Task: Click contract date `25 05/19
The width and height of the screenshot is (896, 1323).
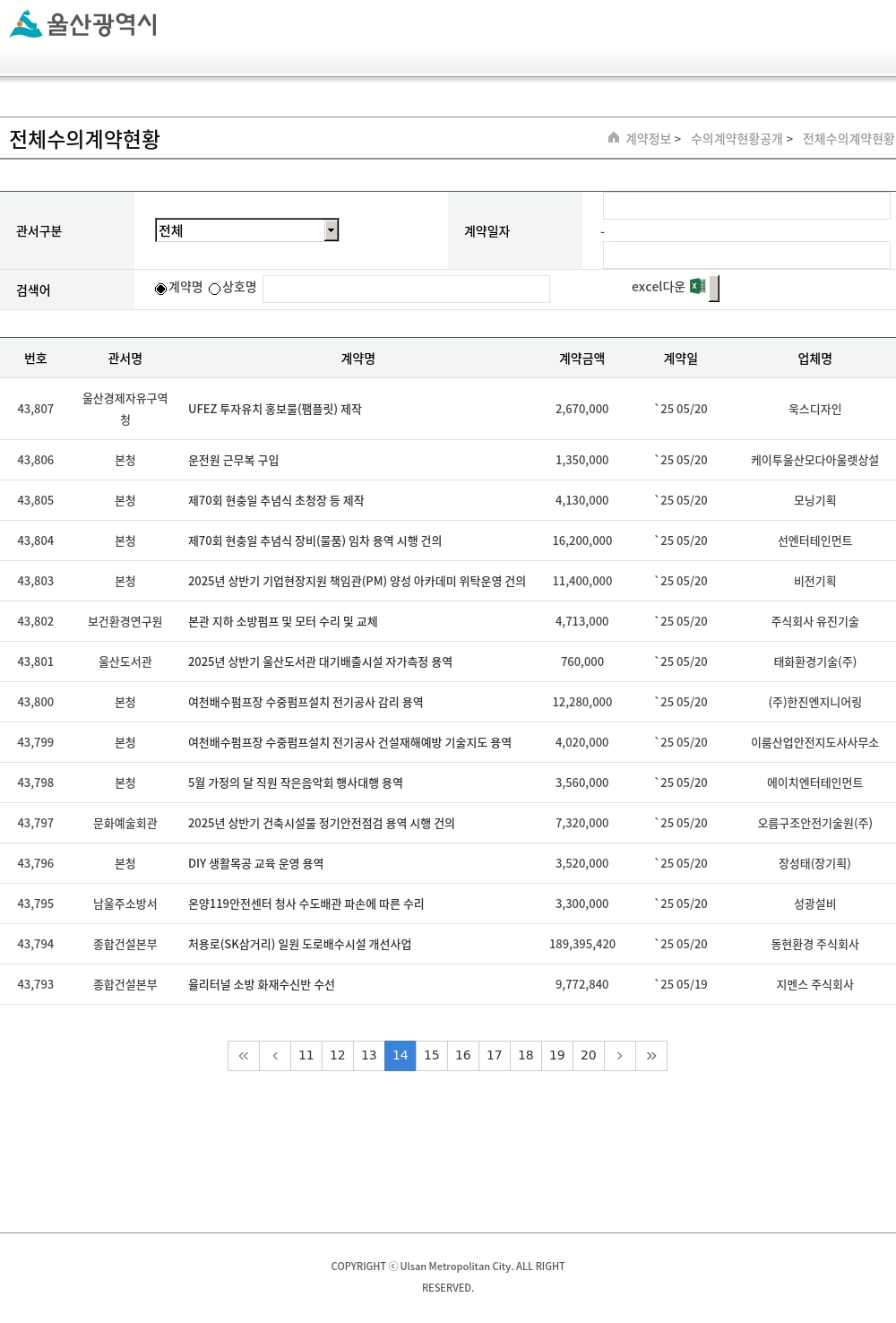Action: [681, 985]
